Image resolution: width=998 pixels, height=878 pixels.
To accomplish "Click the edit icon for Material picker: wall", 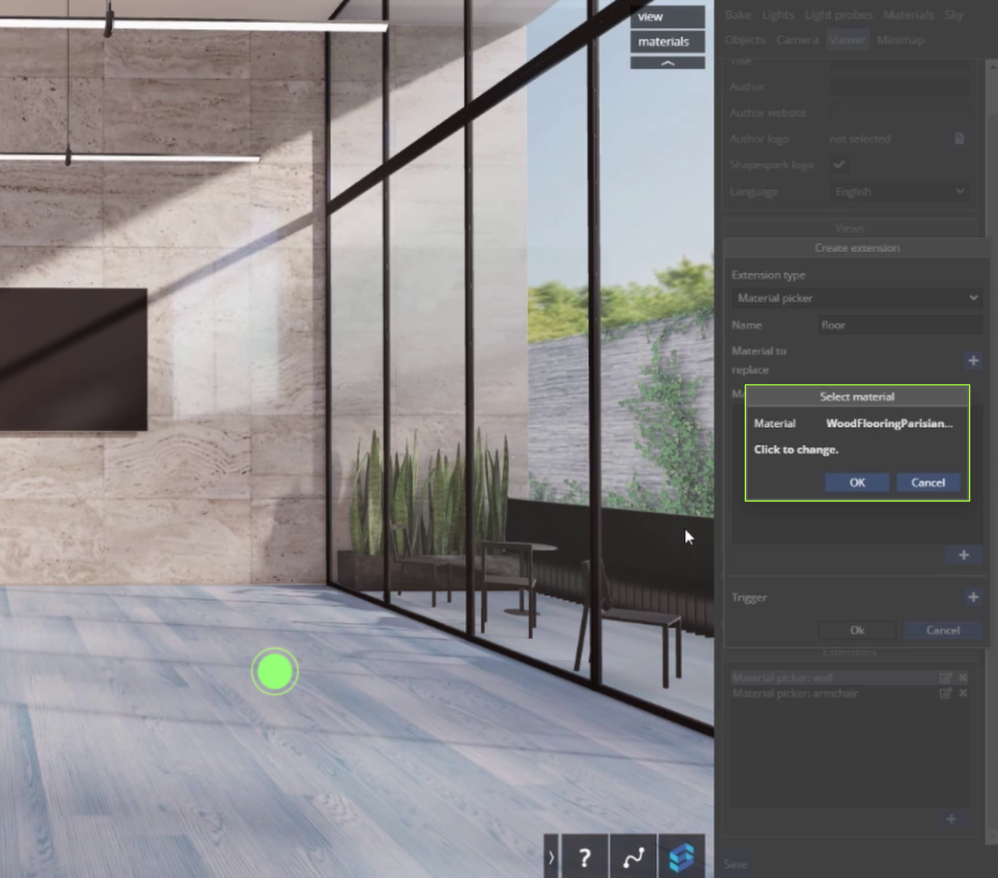I will 946,677.
